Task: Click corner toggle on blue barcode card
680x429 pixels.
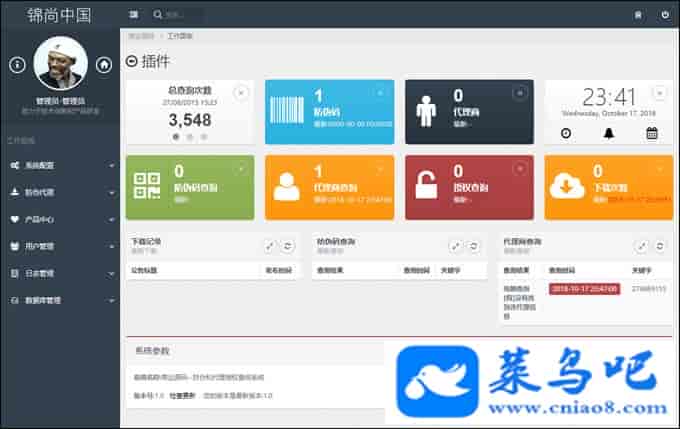Action: pos(380,93)
